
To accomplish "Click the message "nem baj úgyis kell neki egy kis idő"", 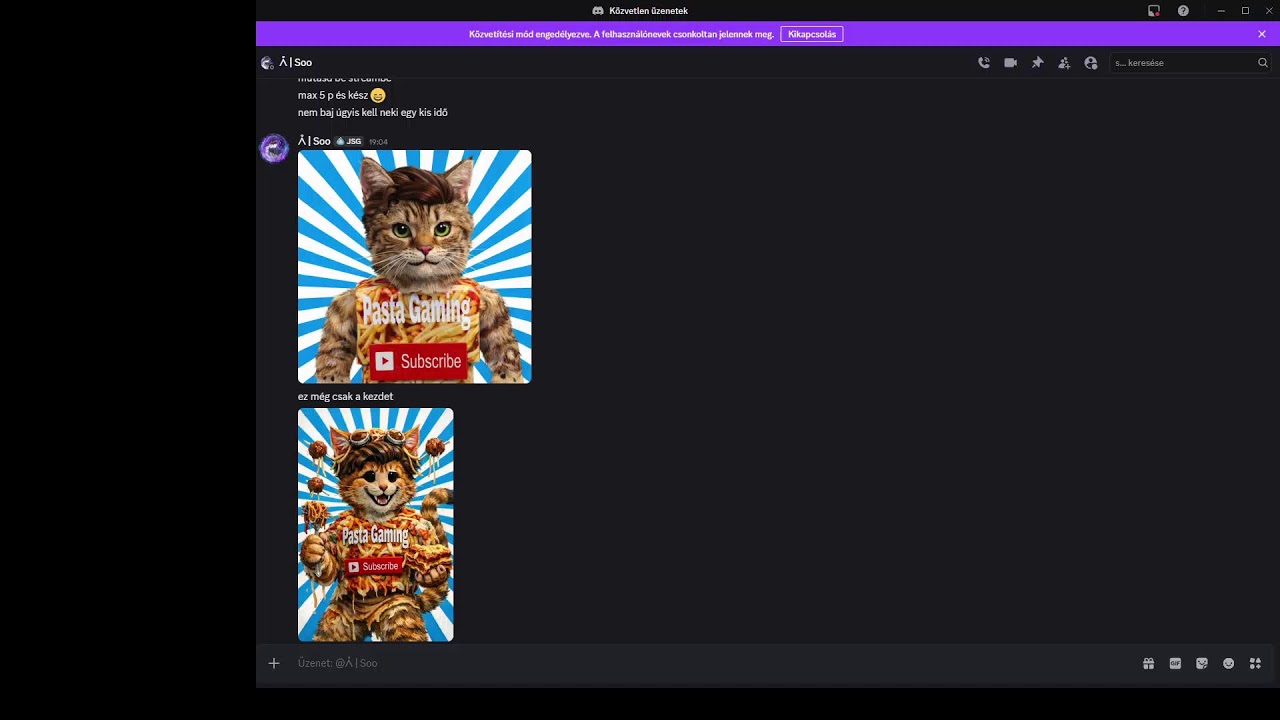I will 373,113.
